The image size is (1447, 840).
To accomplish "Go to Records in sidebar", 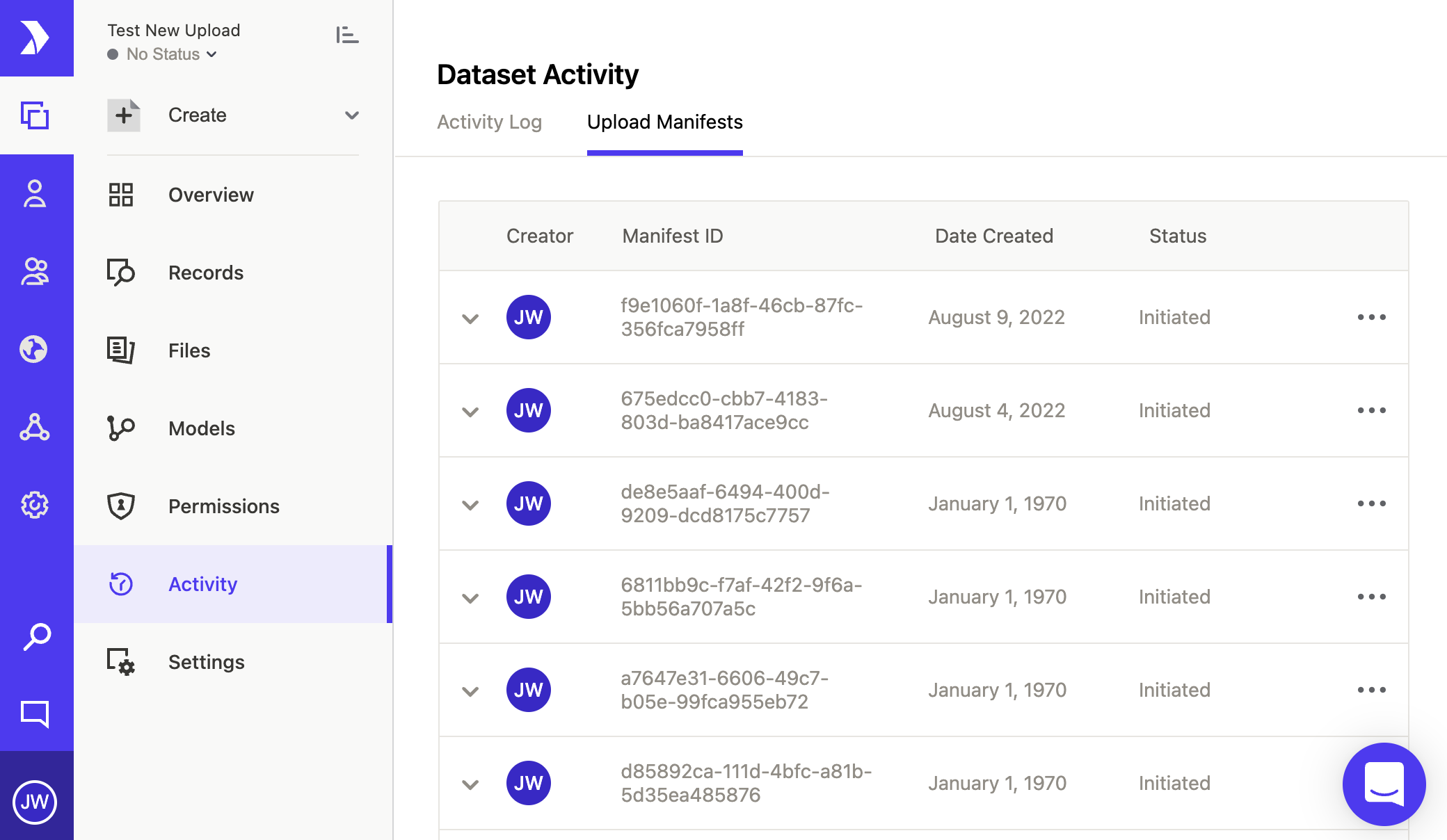I will point(206,273).
